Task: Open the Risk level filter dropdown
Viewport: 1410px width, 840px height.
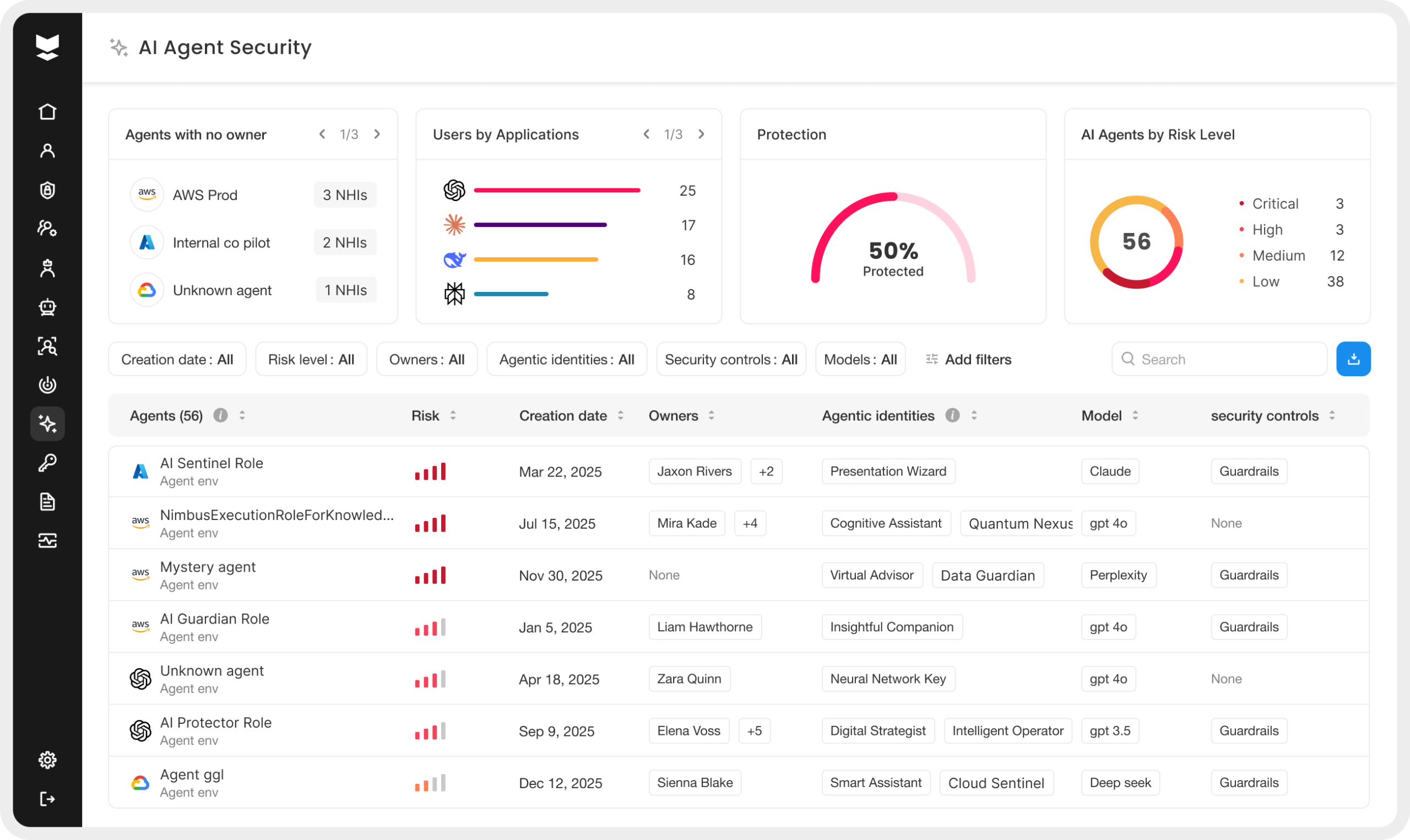Action: tap(311, 360)
